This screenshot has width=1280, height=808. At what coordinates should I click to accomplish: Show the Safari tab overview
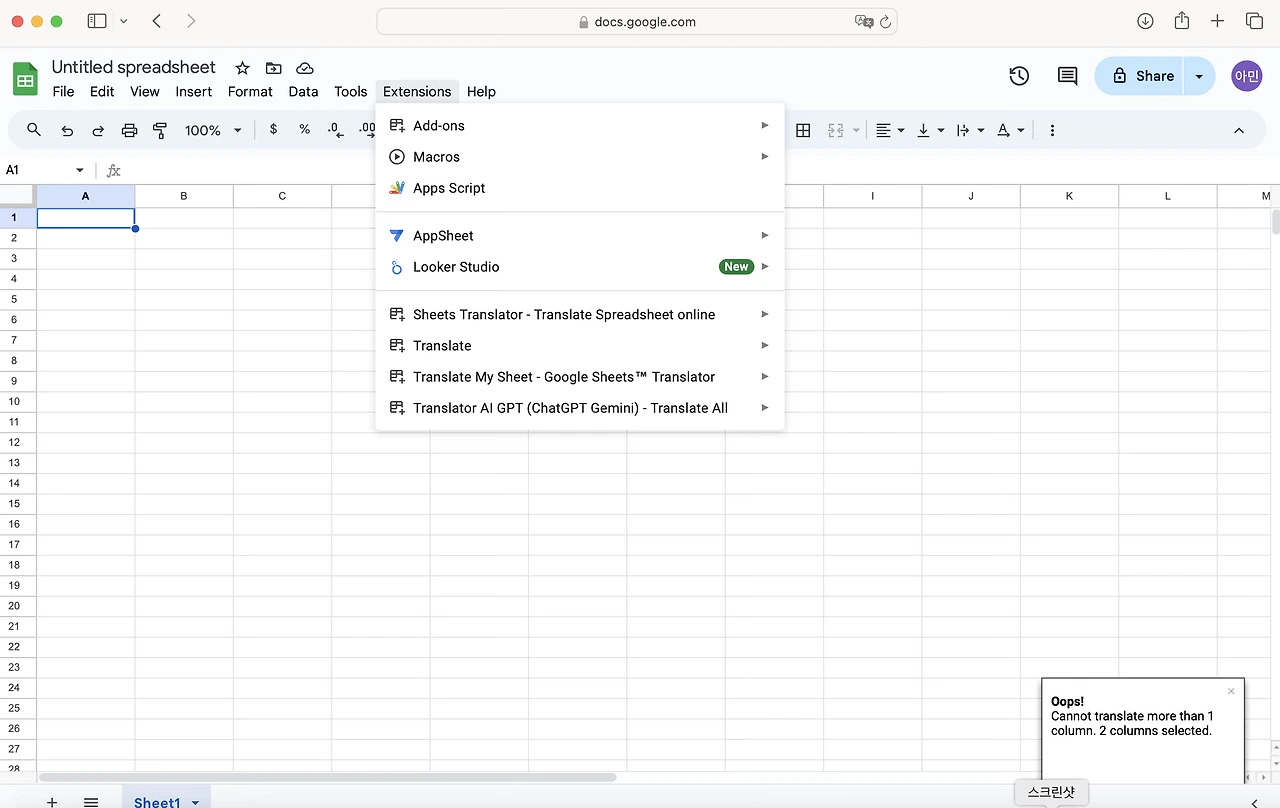point(1254,21)
